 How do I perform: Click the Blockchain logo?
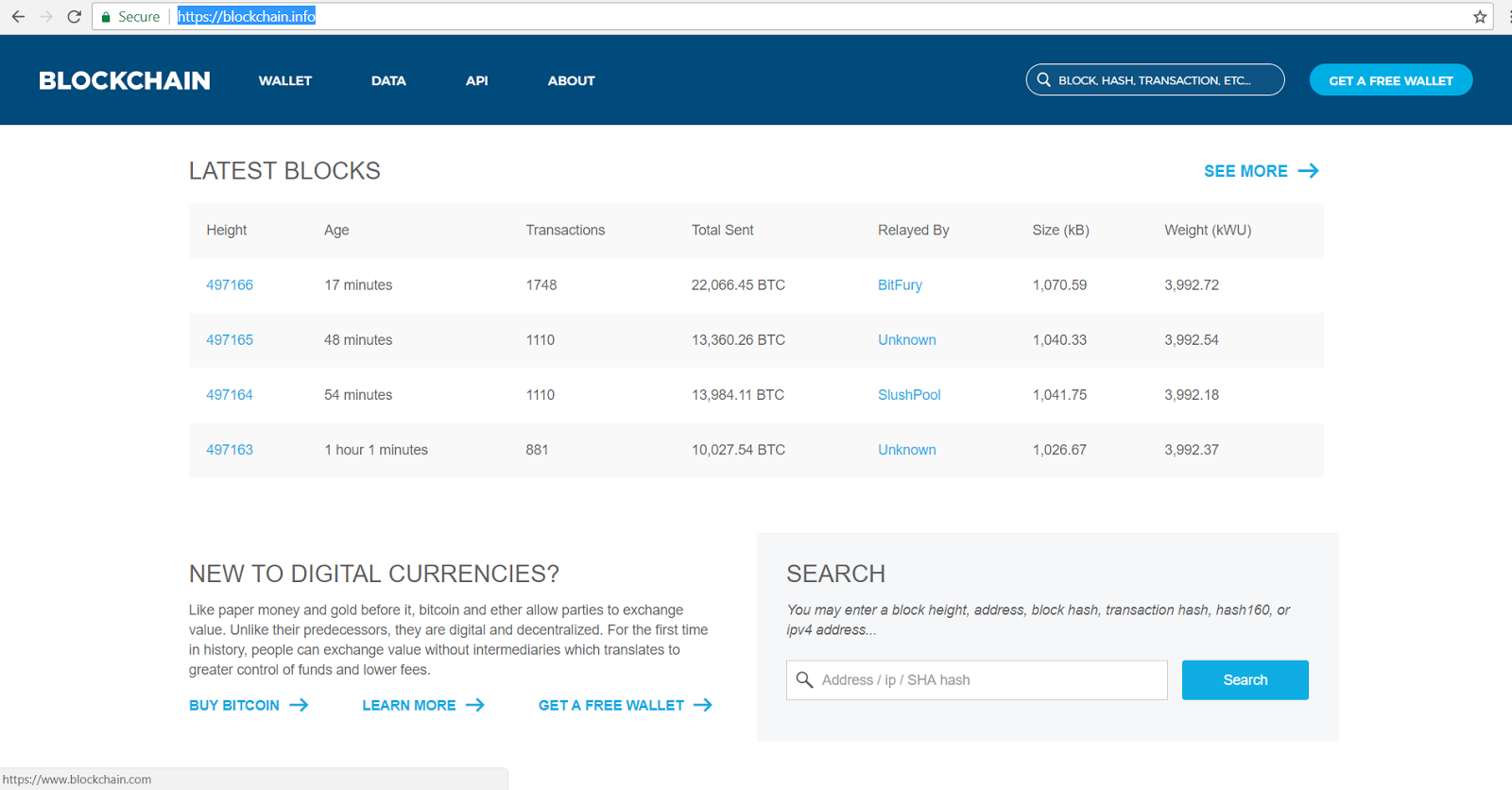[x=125, y=81]
